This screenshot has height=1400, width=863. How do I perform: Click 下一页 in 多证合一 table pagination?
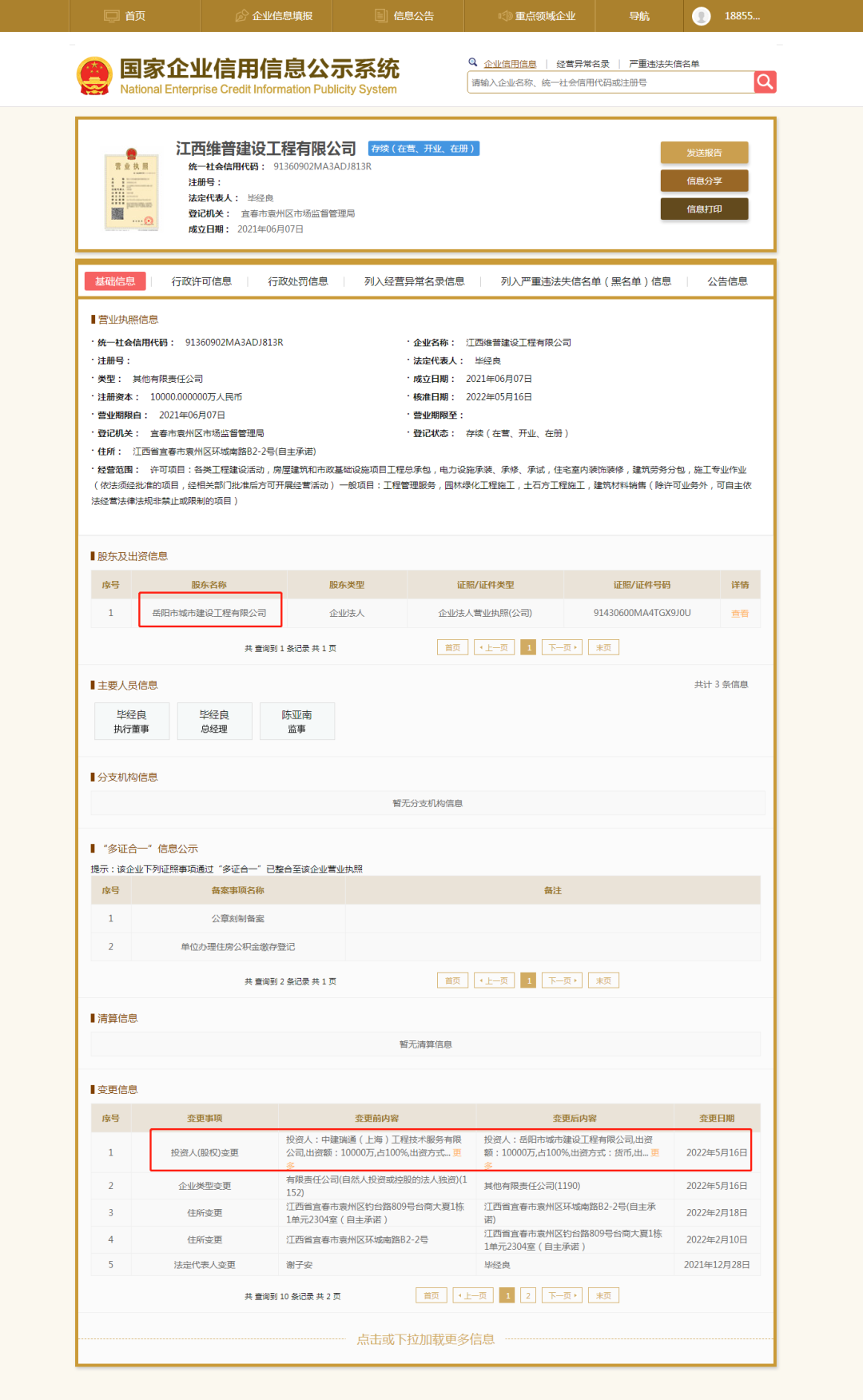(x=562, y=980)
